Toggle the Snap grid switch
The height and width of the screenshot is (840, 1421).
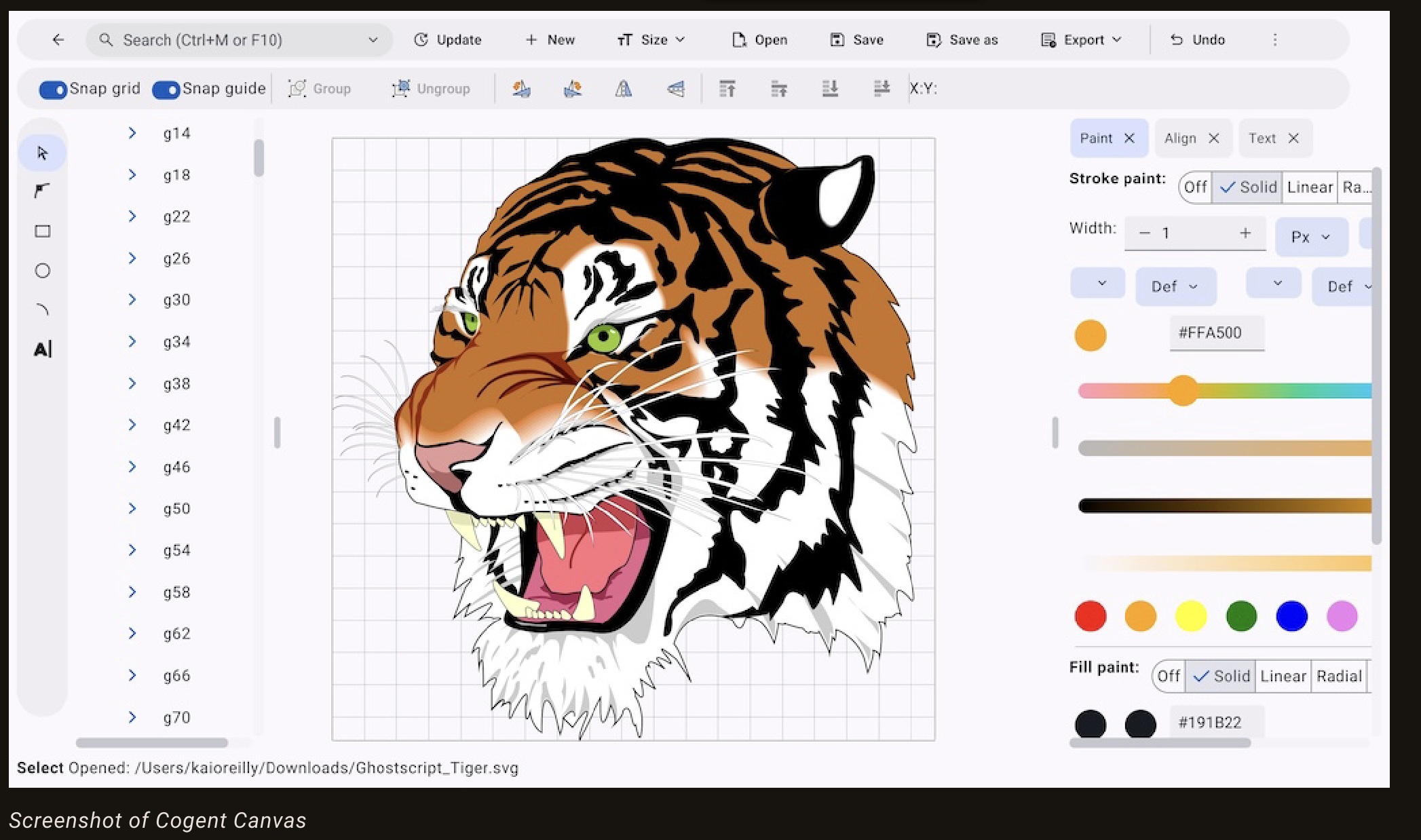point(53,90)
